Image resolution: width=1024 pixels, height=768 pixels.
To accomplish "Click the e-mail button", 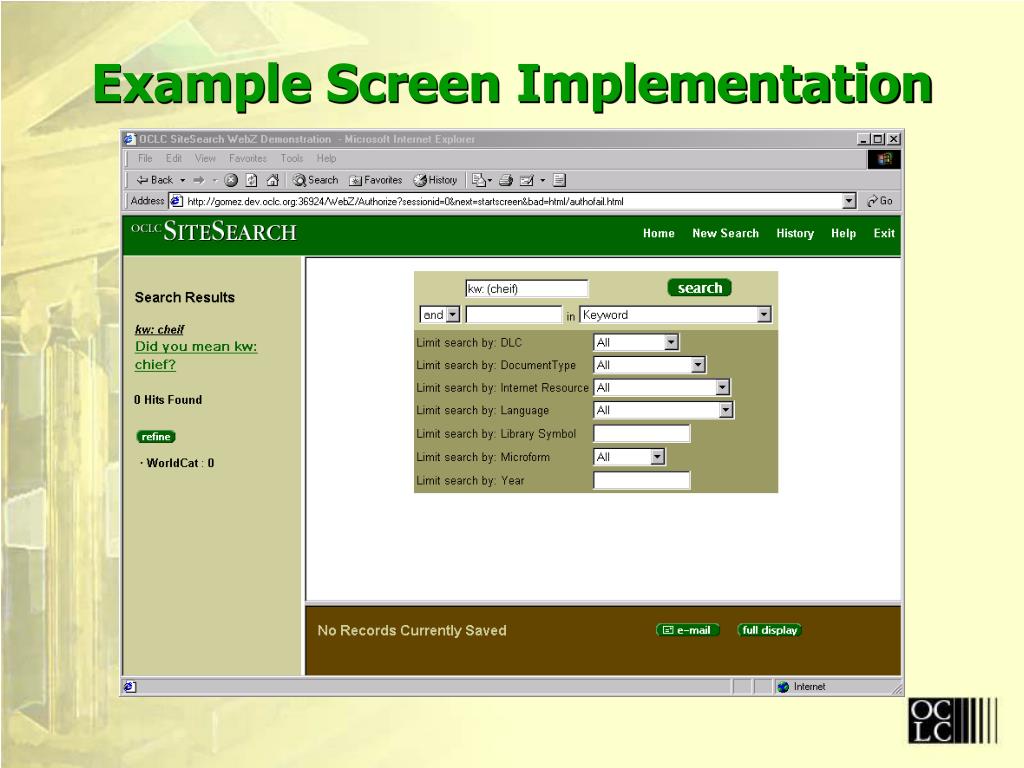I will coord(688,630).
